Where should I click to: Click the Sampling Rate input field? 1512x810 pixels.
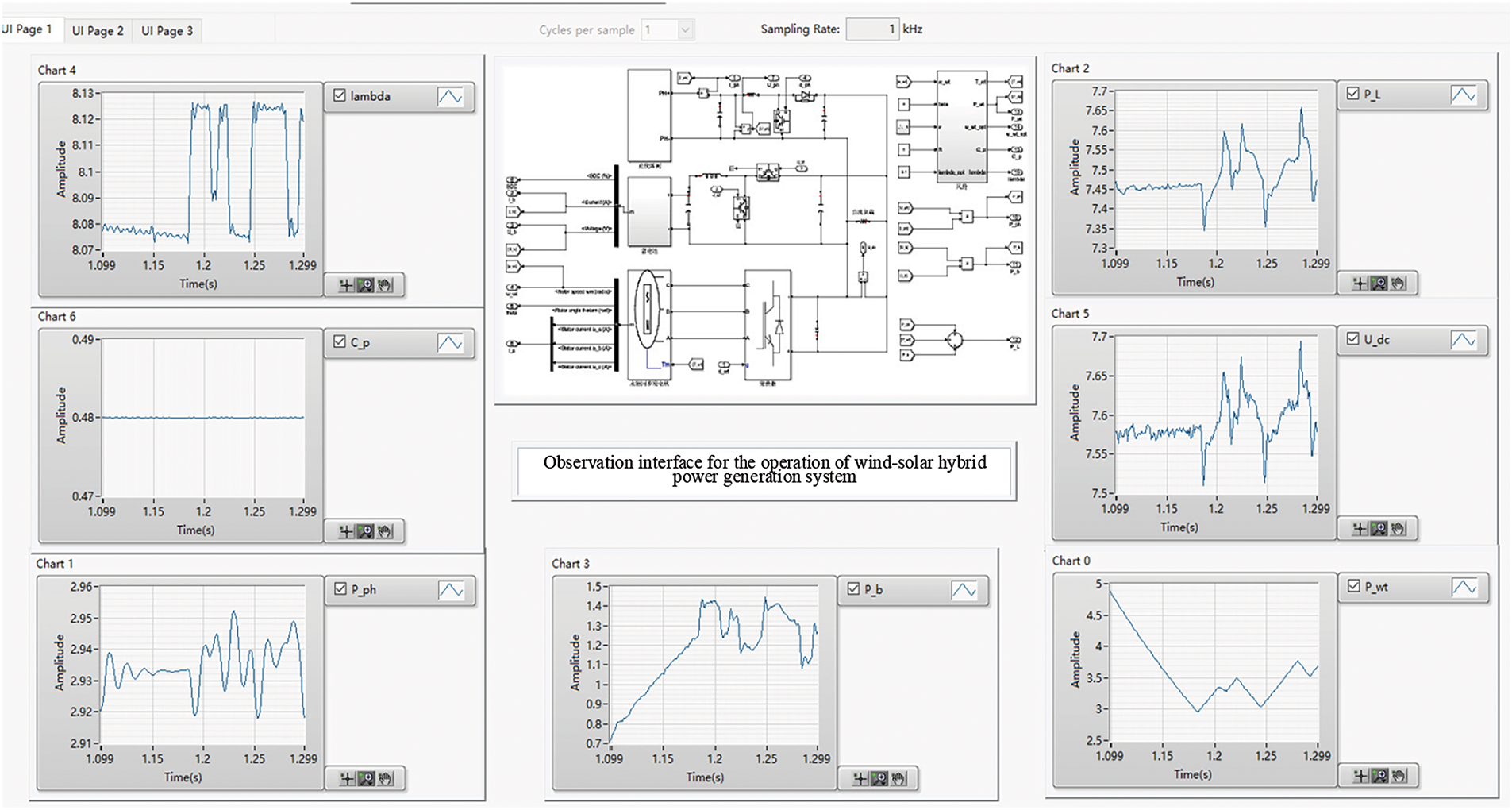(871, 29)
